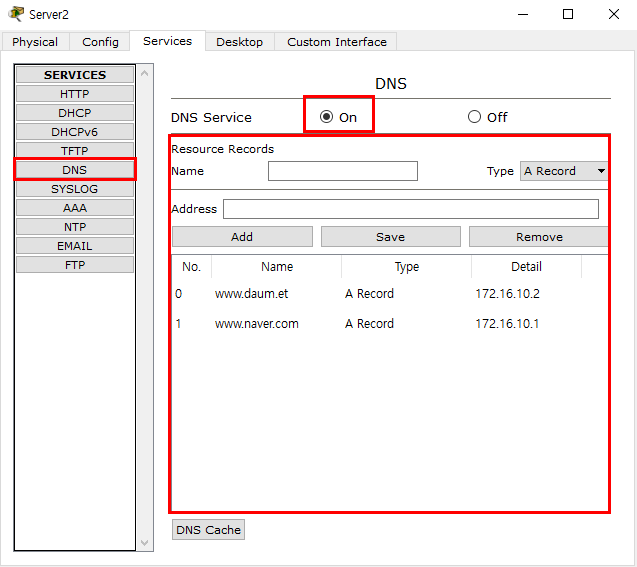Open the DHCP service settings
The image size is (637, 567).
click(75, 113)
